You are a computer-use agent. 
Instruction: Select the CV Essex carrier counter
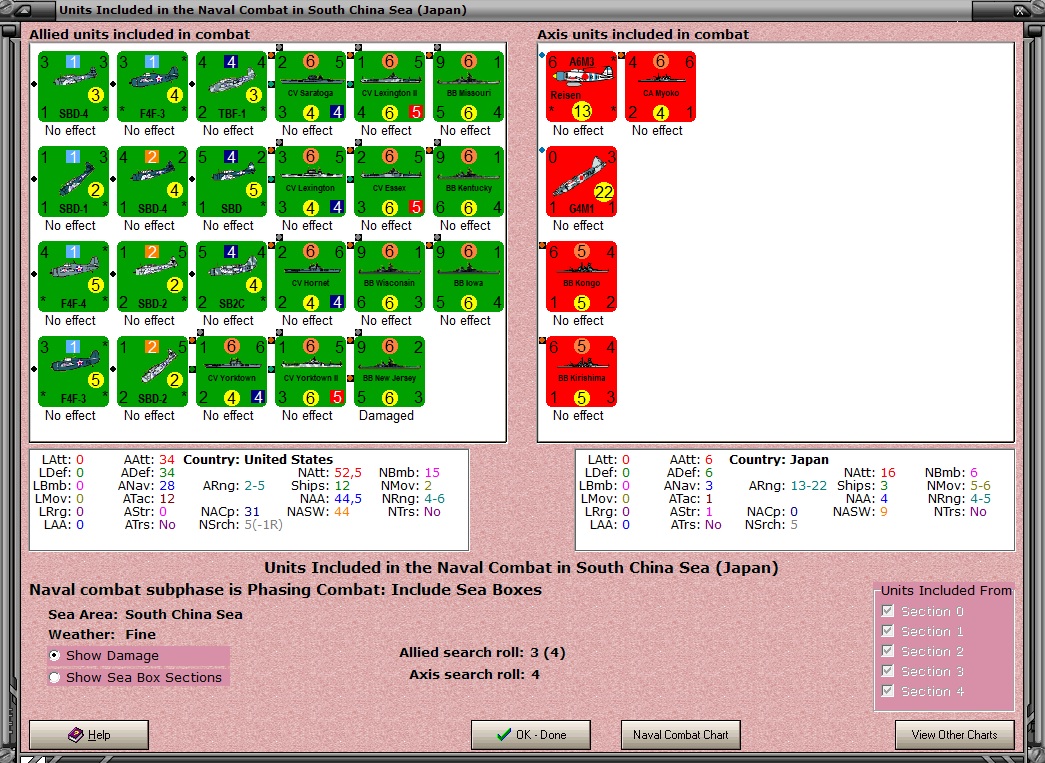pos(389,181)
